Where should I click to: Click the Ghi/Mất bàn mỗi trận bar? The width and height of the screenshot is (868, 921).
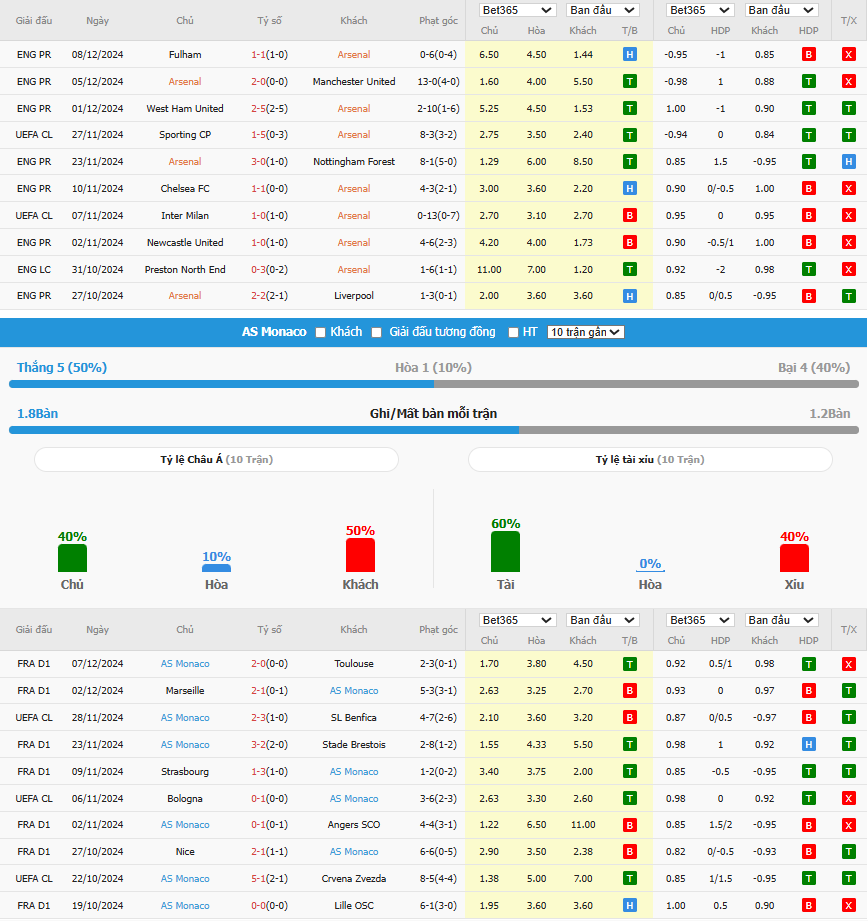click(434, 430)
